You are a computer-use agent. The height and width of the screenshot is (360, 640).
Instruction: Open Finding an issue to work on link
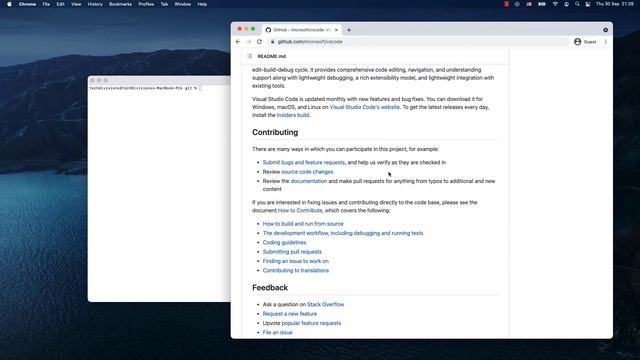pyautogui.click(x=296, y=261)
